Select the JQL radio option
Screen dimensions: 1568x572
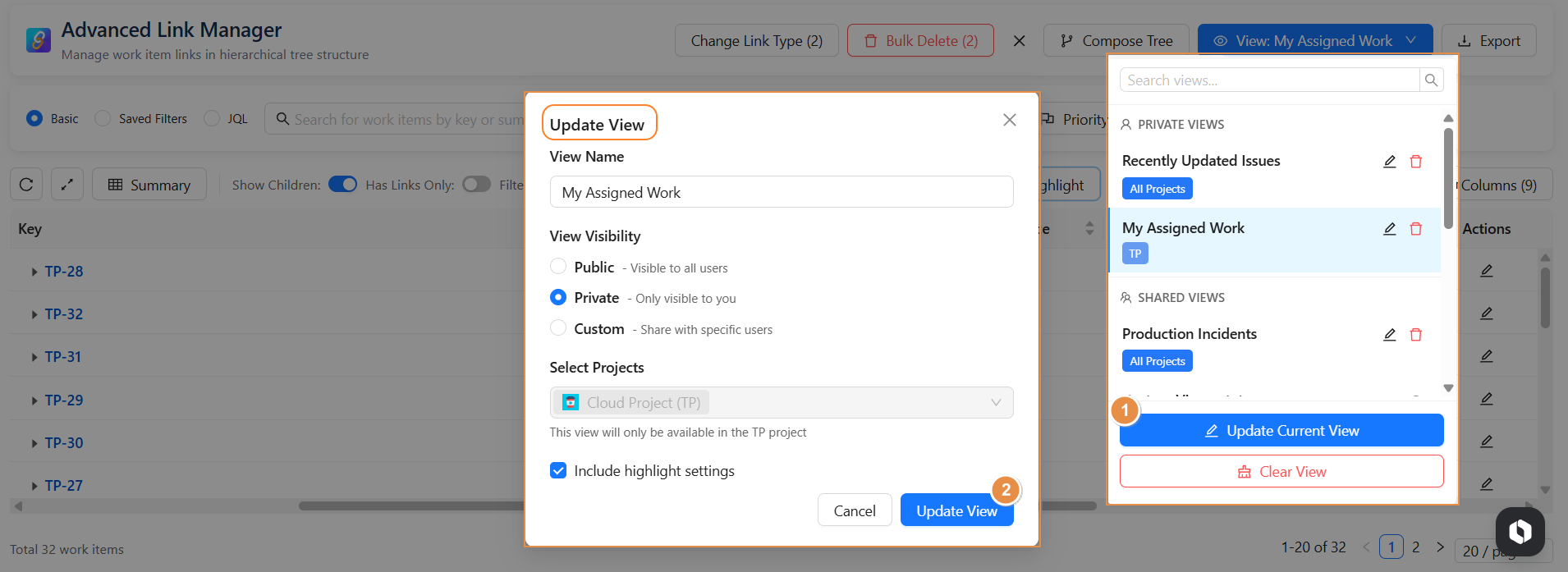point(212,118)
